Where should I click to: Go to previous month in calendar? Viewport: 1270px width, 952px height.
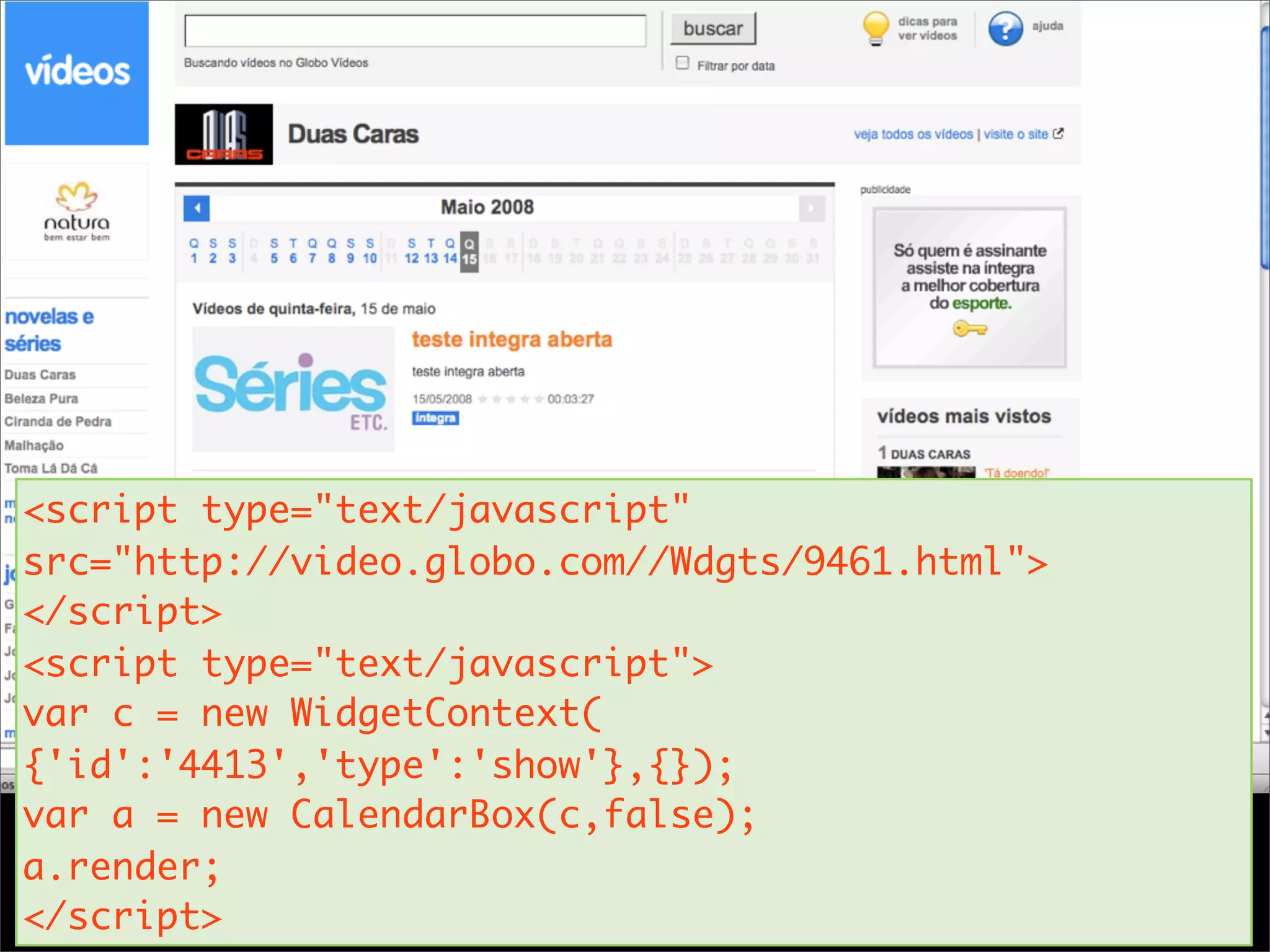pyautogui.click(x=197, y=208)
